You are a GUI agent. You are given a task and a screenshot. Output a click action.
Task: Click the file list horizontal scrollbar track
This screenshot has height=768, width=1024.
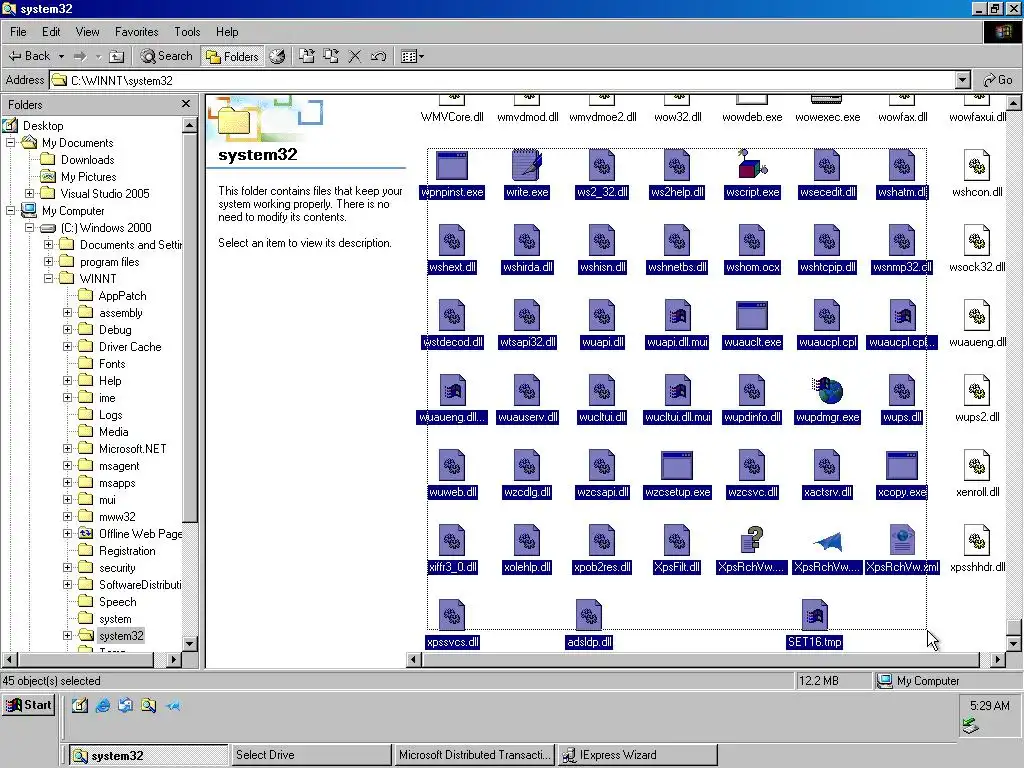coord(699,660)
